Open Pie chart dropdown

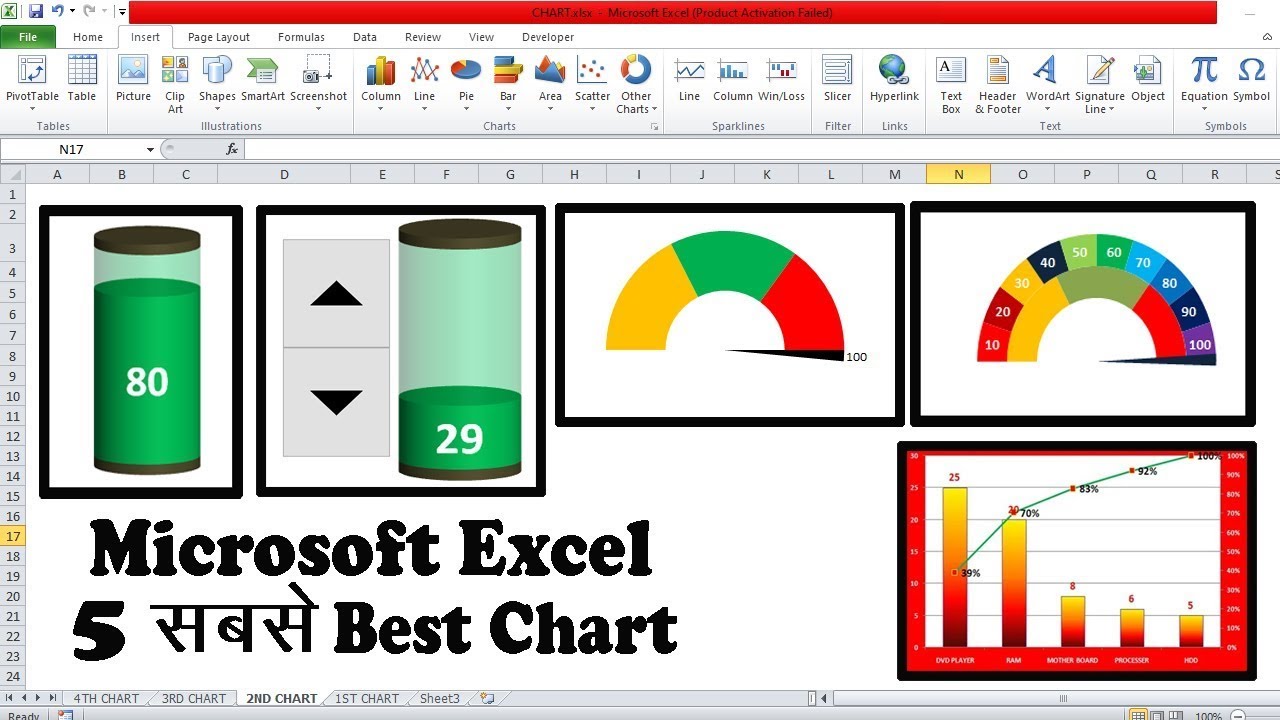pos(466,84)
